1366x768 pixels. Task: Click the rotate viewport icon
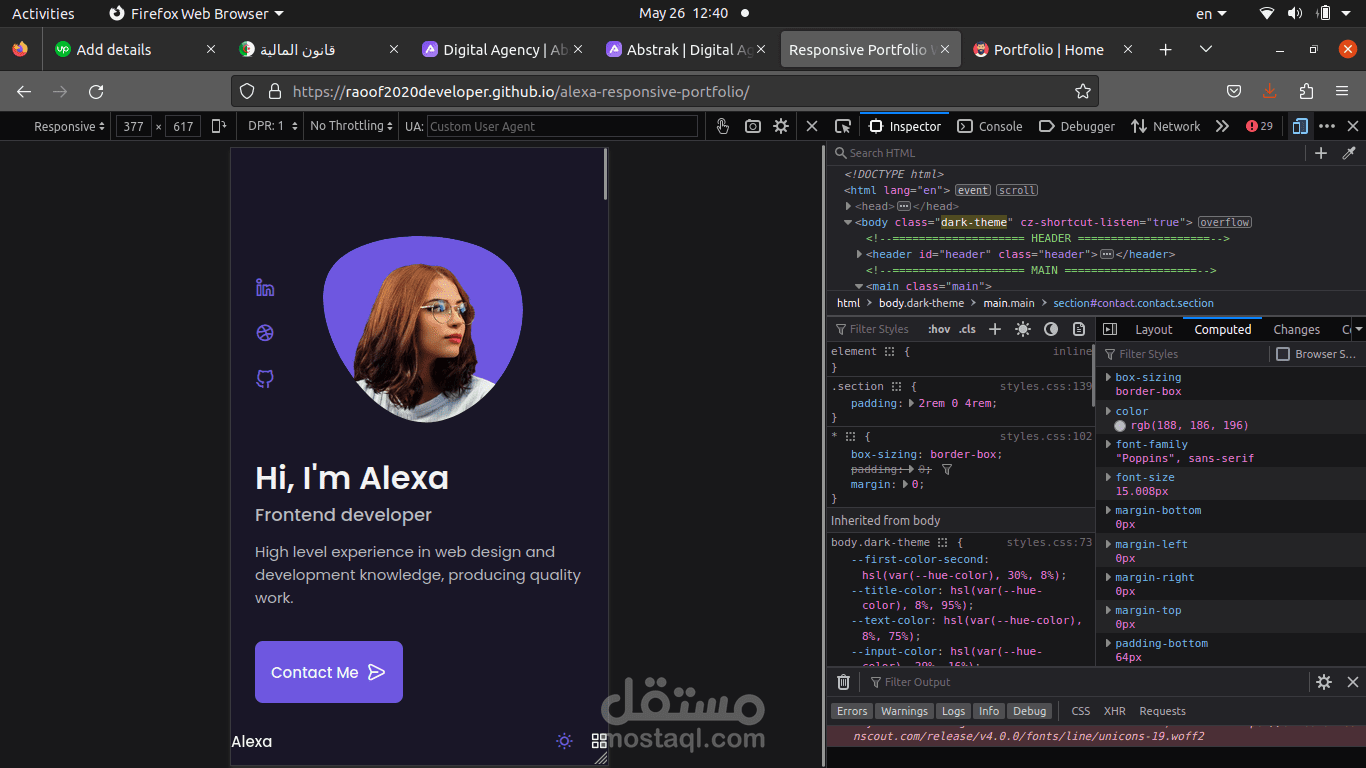[x=219, y=126]
